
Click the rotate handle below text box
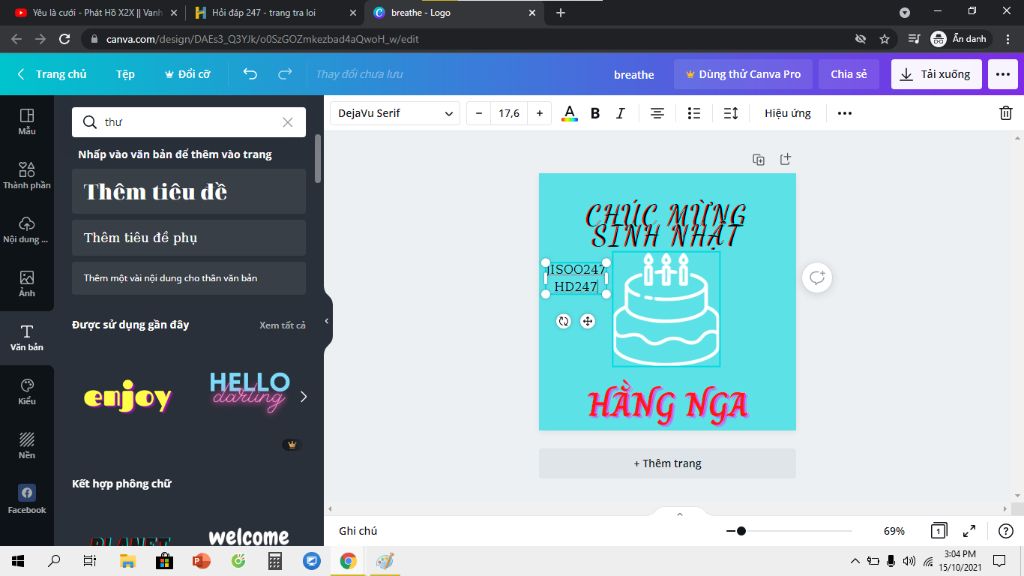(564, 321)
